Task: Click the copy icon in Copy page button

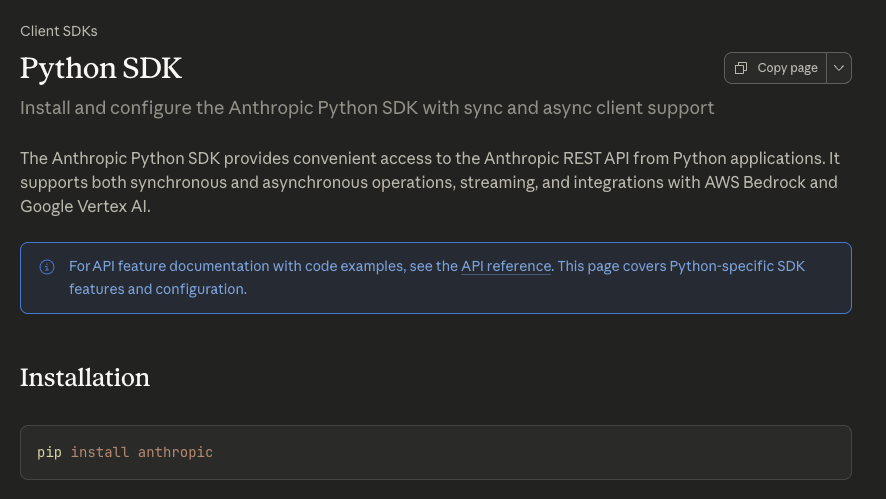Action: pos(741,68)
